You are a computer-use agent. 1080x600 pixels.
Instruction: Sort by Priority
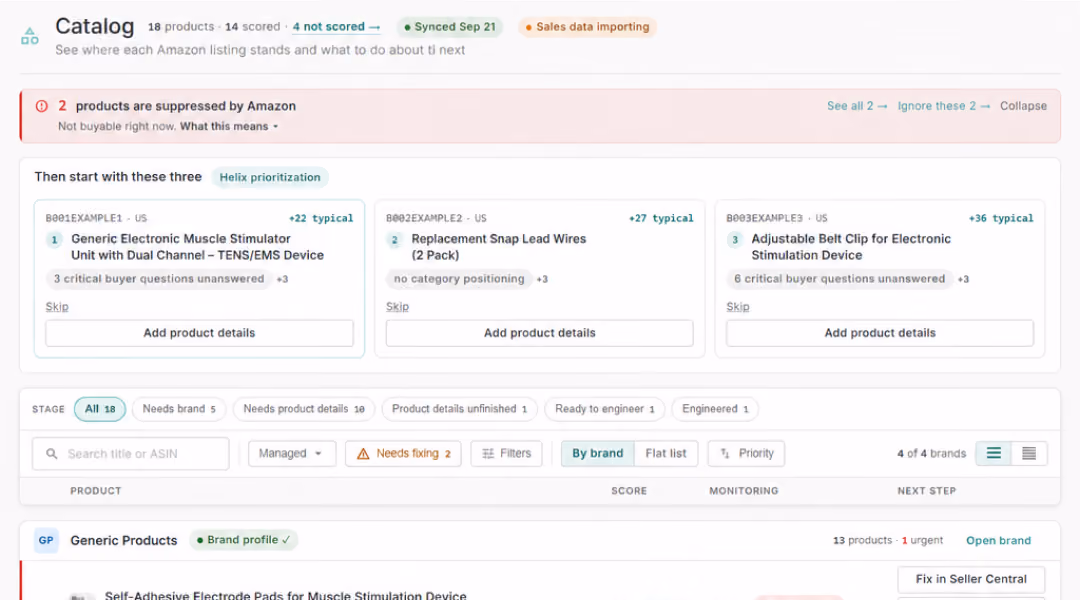click(x=746, y=453)
